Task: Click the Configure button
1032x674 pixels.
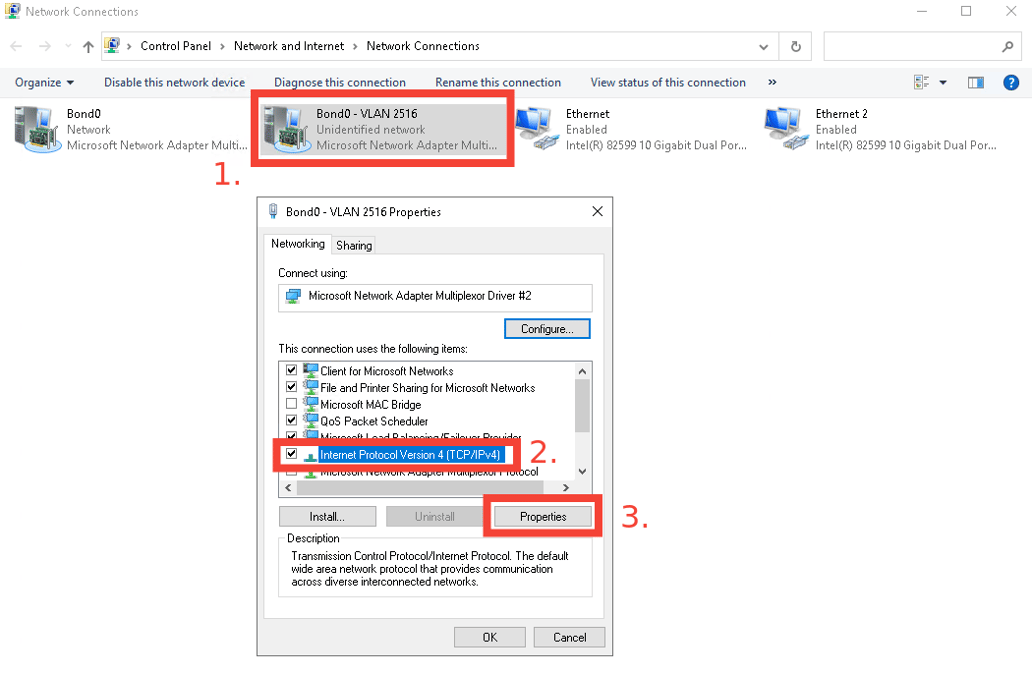Action: [x=547, y=328]
